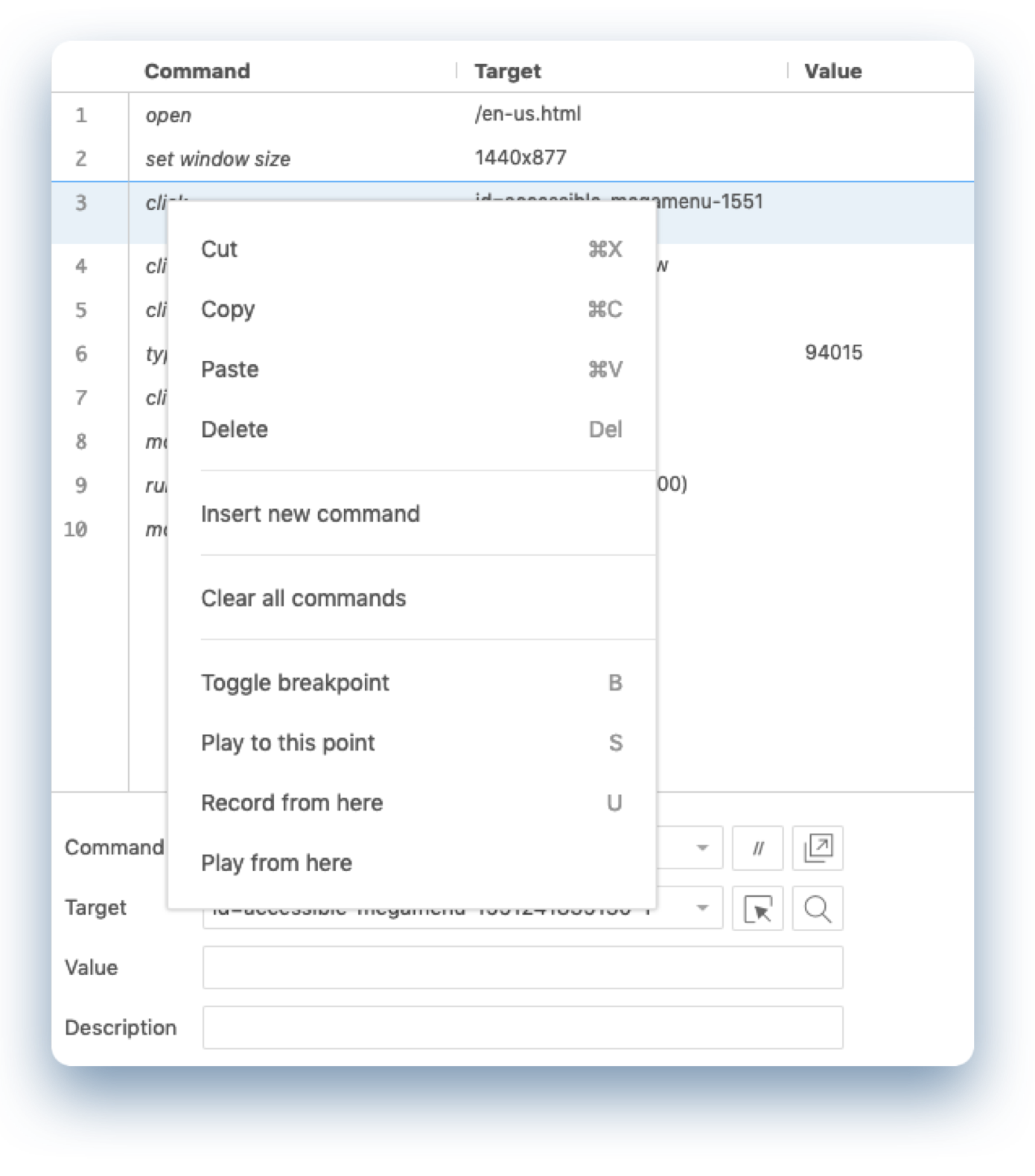Expand the Target field dropdown arrow
This screenshot has width=1035, height=1176.
point(701,908)
